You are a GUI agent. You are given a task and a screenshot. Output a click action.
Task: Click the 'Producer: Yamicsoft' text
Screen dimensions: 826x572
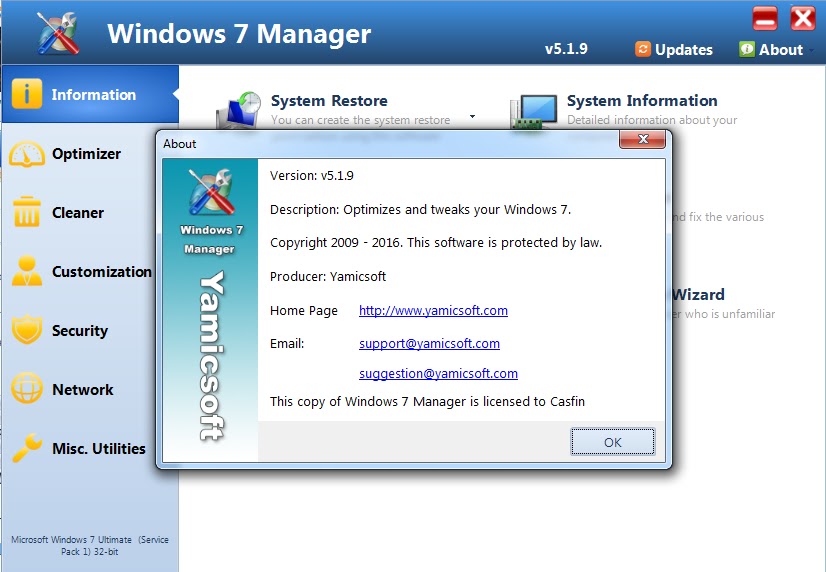[x=328, y=276]
